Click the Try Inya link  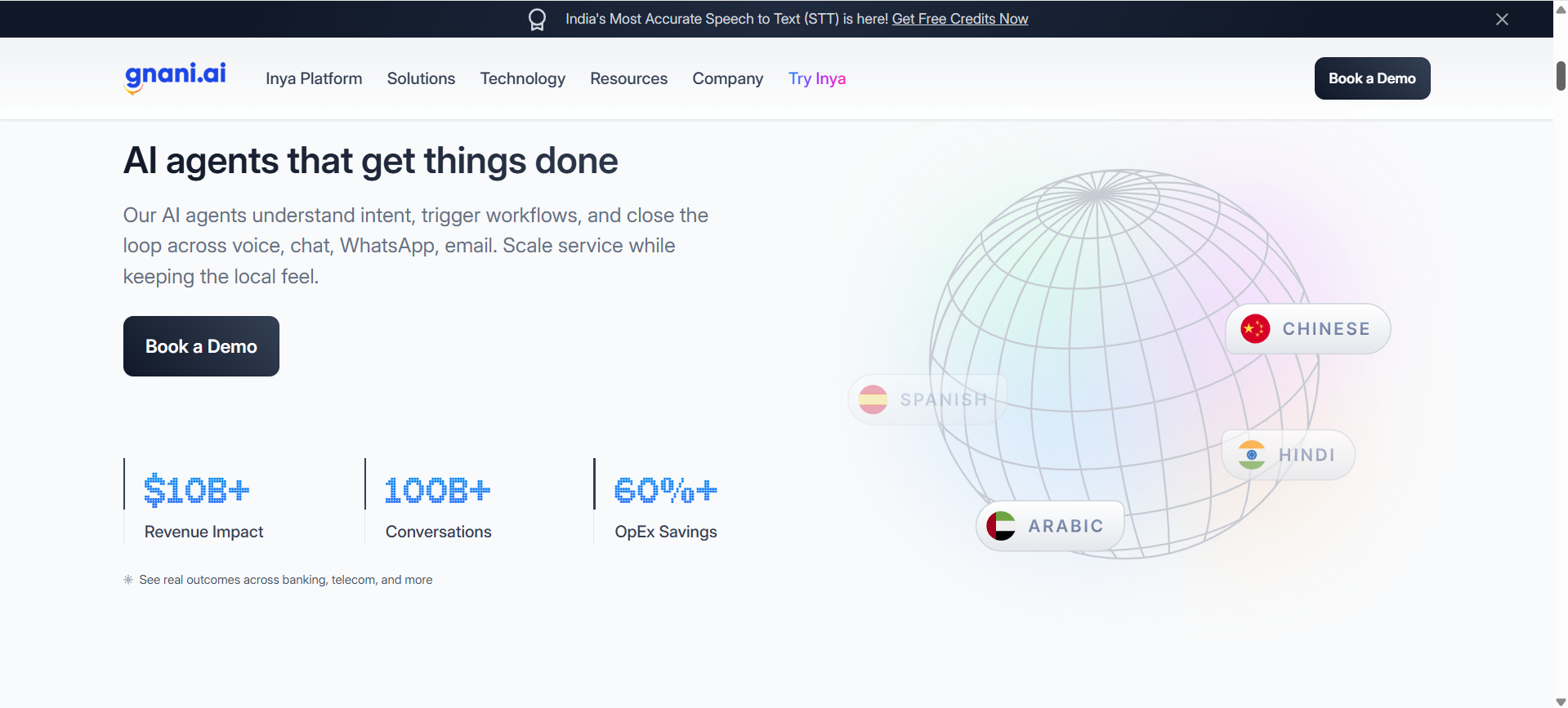(x=817, y=78)
